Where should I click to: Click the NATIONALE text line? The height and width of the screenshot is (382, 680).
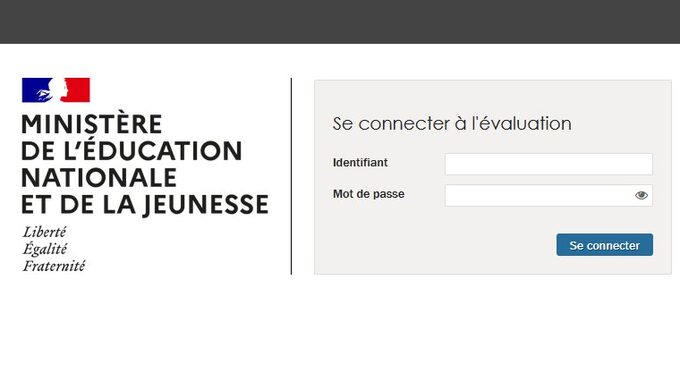(99, 177)
